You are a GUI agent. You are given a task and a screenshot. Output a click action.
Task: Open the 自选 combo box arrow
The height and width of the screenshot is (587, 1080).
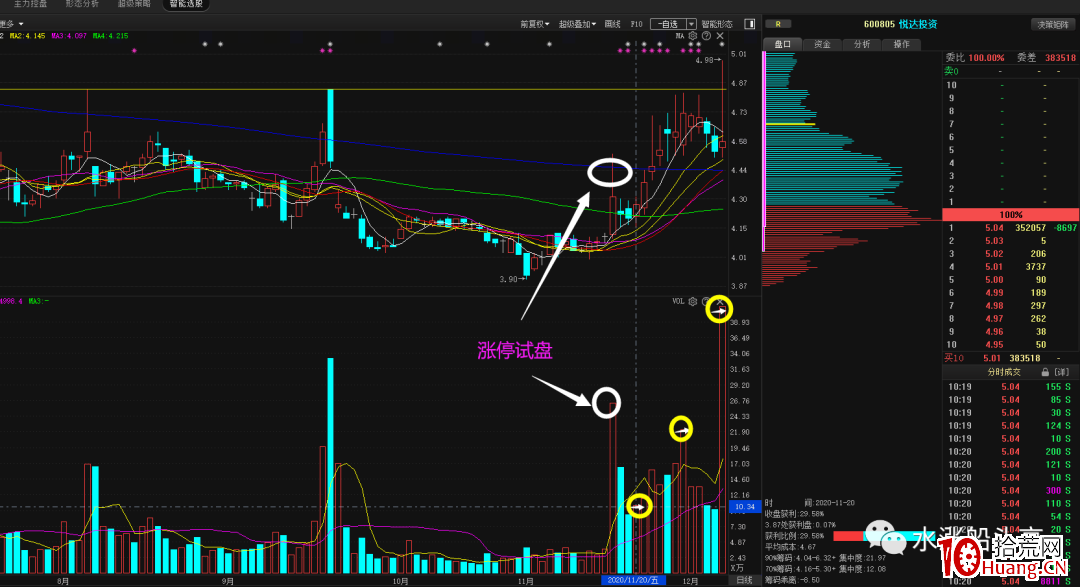pos(692,24)
